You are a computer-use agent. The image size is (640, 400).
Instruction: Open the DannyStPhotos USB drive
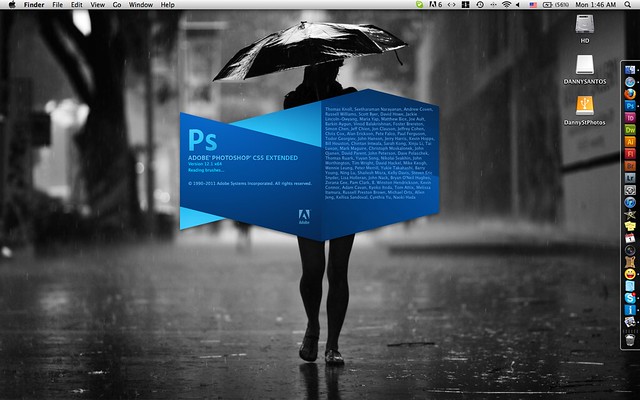click(x=584, y=106)
